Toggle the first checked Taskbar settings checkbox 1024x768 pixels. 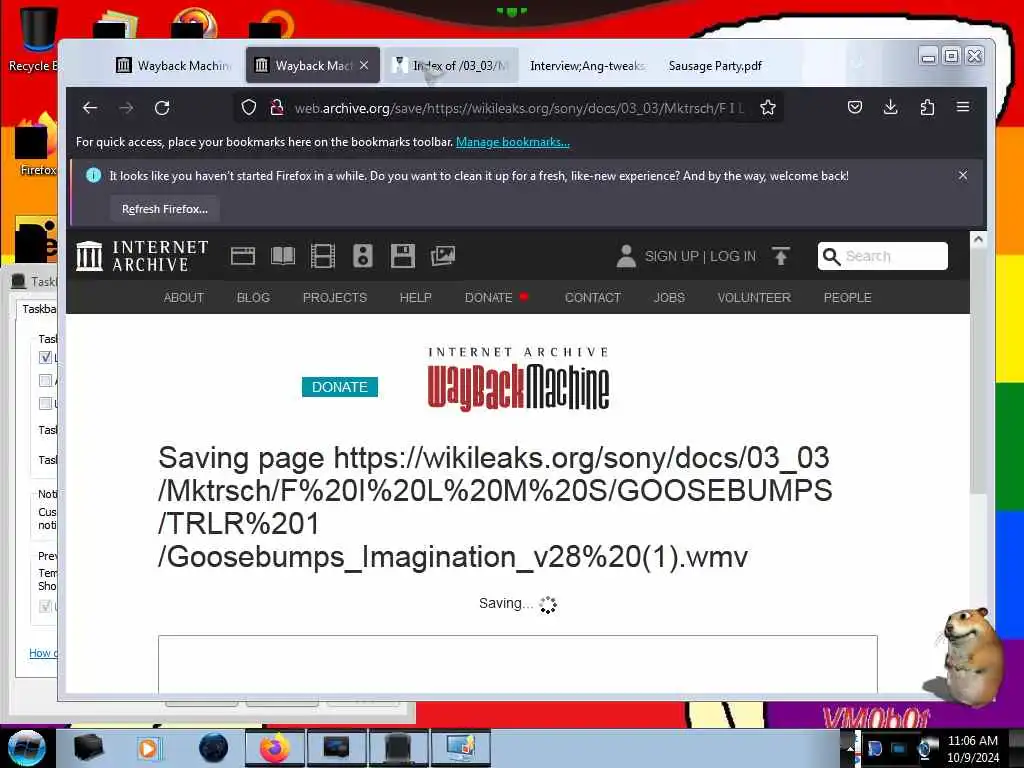click(45, 357)
